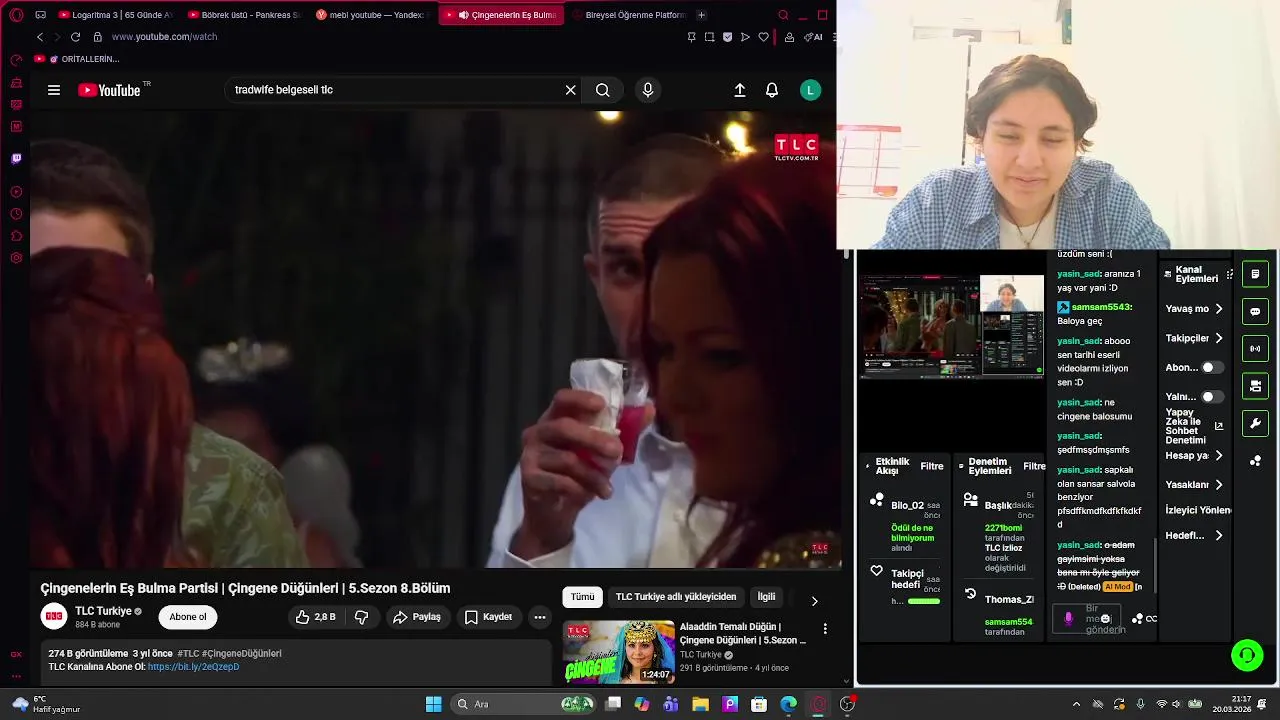The height and width of the screenshot is (720, 1280).
Task: Select the Tümü filter chip
Action: [582, 597]
